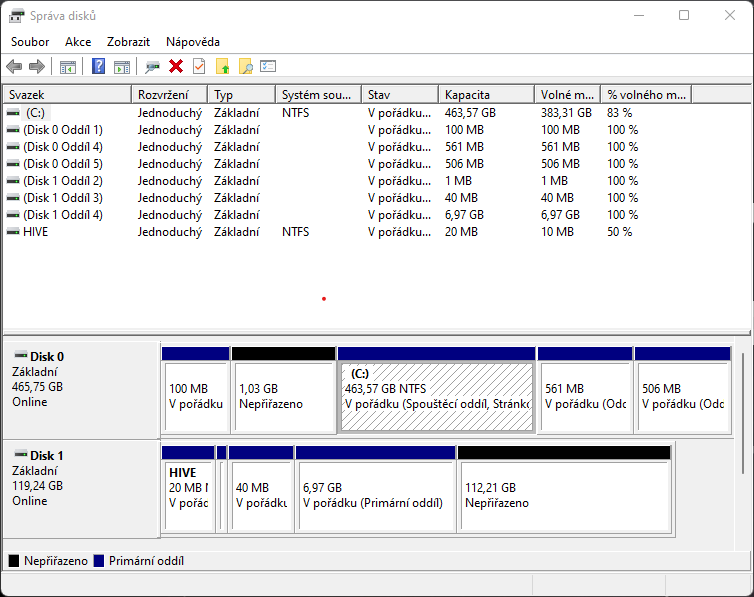Click the red X delete icon

(176, 67)
